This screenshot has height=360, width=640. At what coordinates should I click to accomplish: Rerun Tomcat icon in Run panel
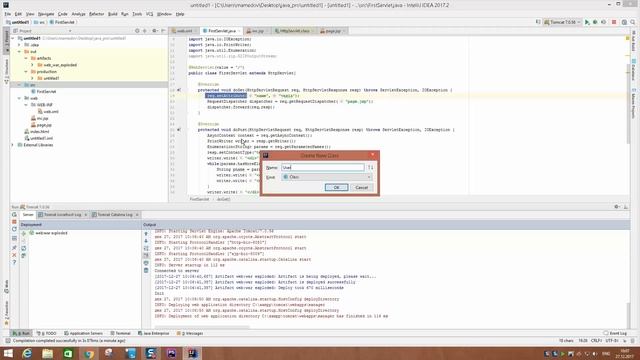tap(14, 214)
